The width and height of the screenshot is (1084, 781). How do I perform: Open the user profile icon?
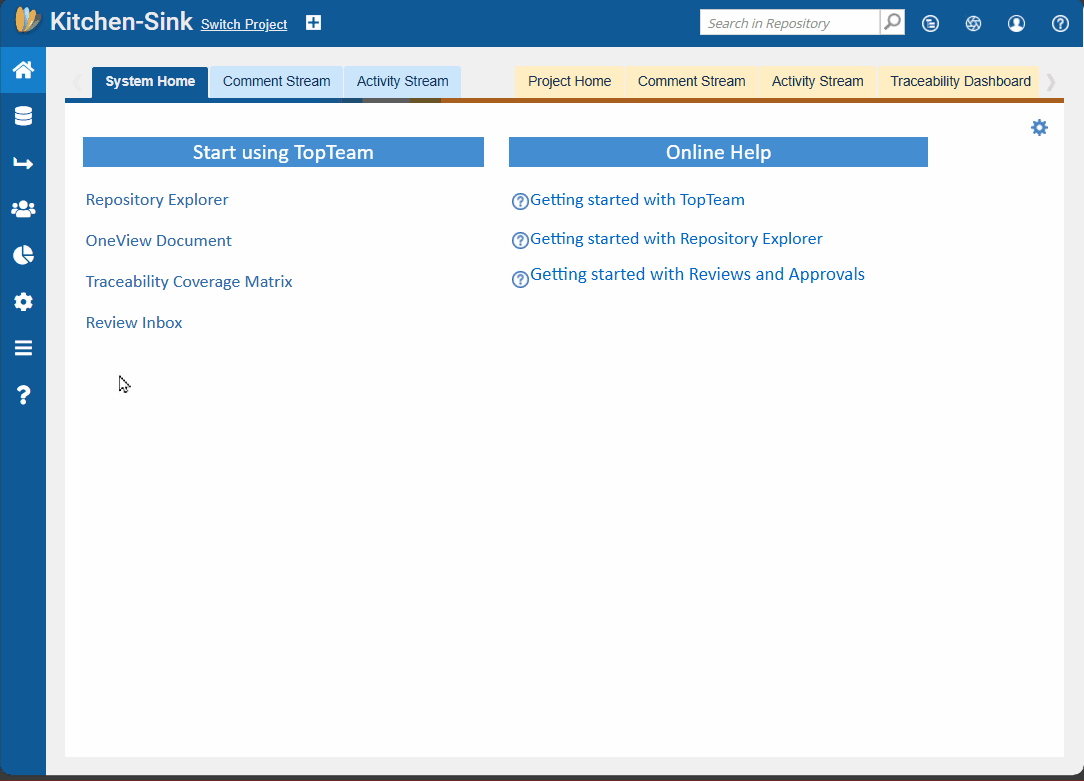1016,23
